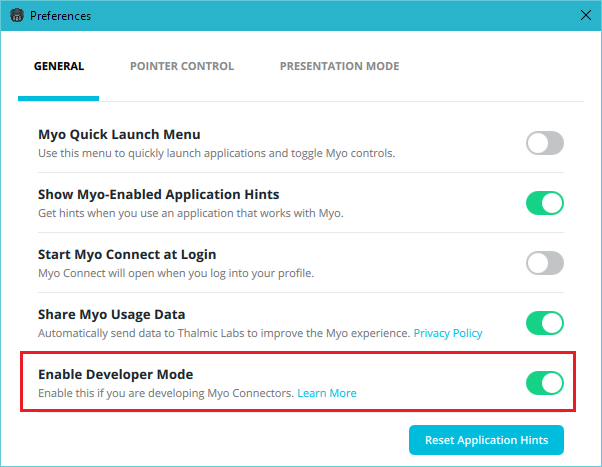Open the Learn More link

tap(327, 393)
